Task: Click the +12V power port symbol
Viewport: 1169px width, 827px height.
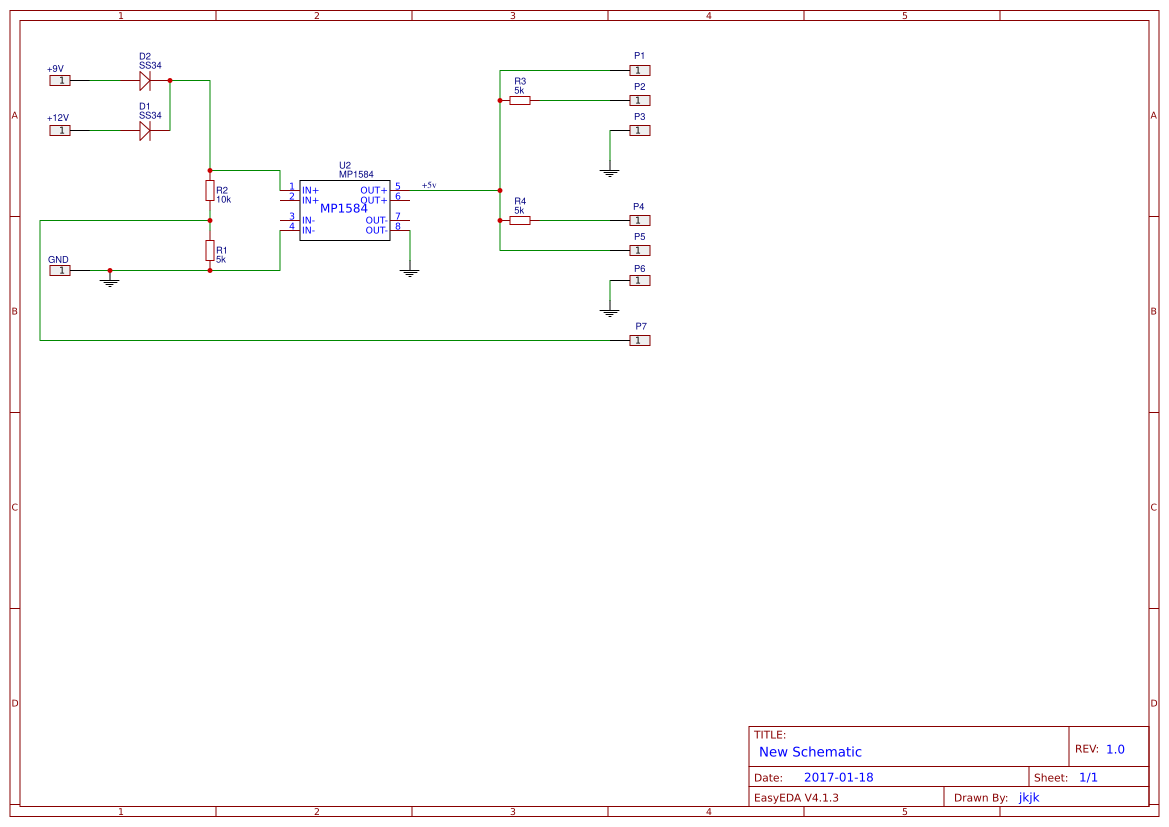Action: pos(59,131)
